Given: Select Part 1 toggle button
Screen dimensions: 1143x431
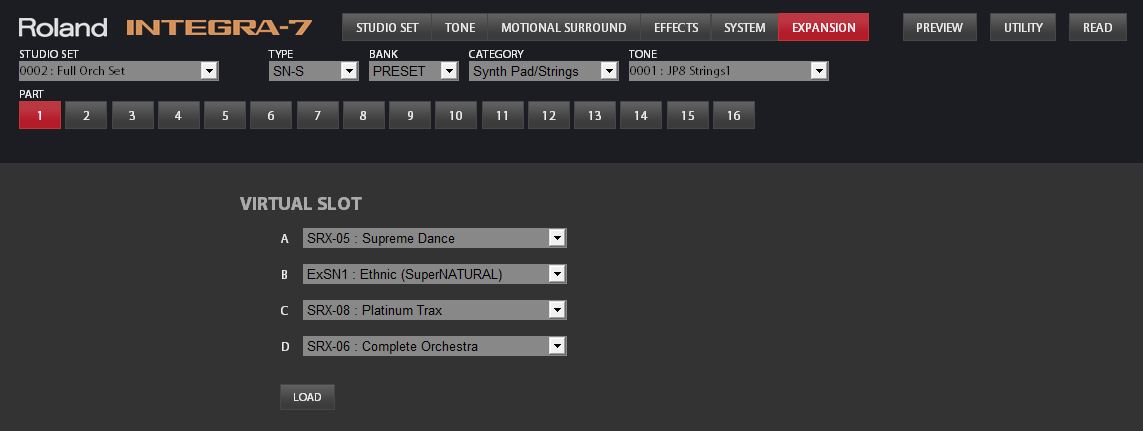Looking at the screenshot, I should [40, 115].
